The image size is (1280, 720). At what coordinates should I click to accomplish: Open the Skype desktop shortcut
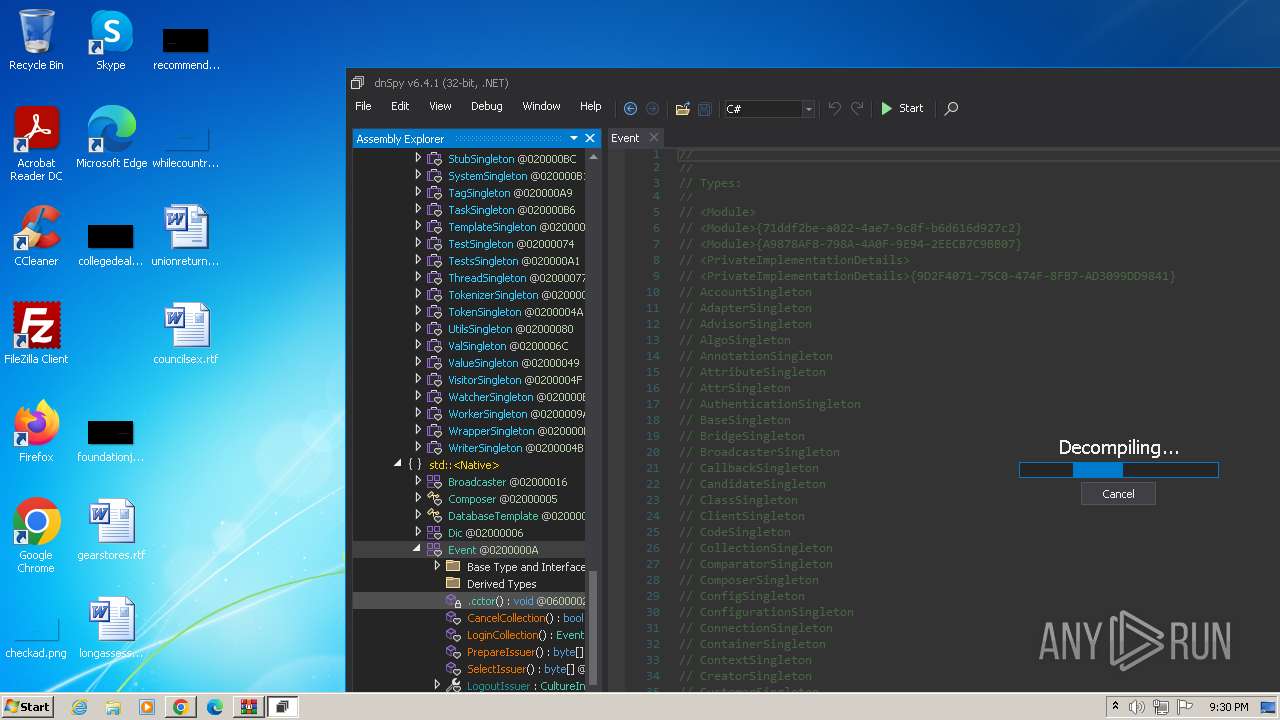(x=110, y=40)
